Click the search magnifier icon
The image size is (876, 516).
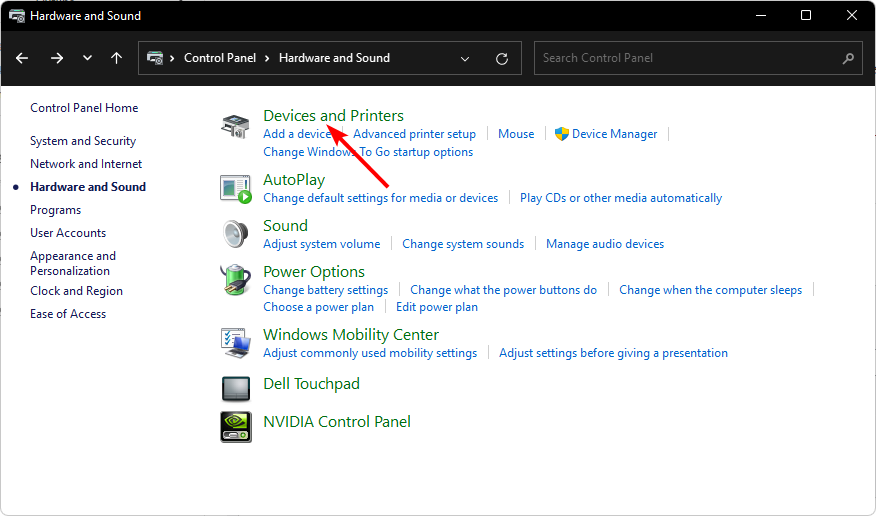(848, 58)
